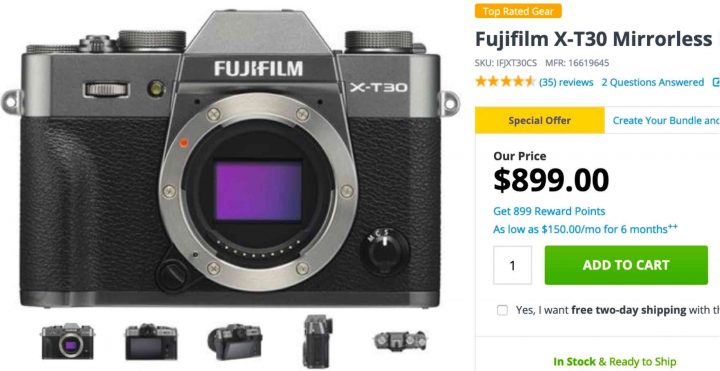This screenshot has width=720, height=371.
Task: Open the Special Offer tab
Action: pos(540,120)
